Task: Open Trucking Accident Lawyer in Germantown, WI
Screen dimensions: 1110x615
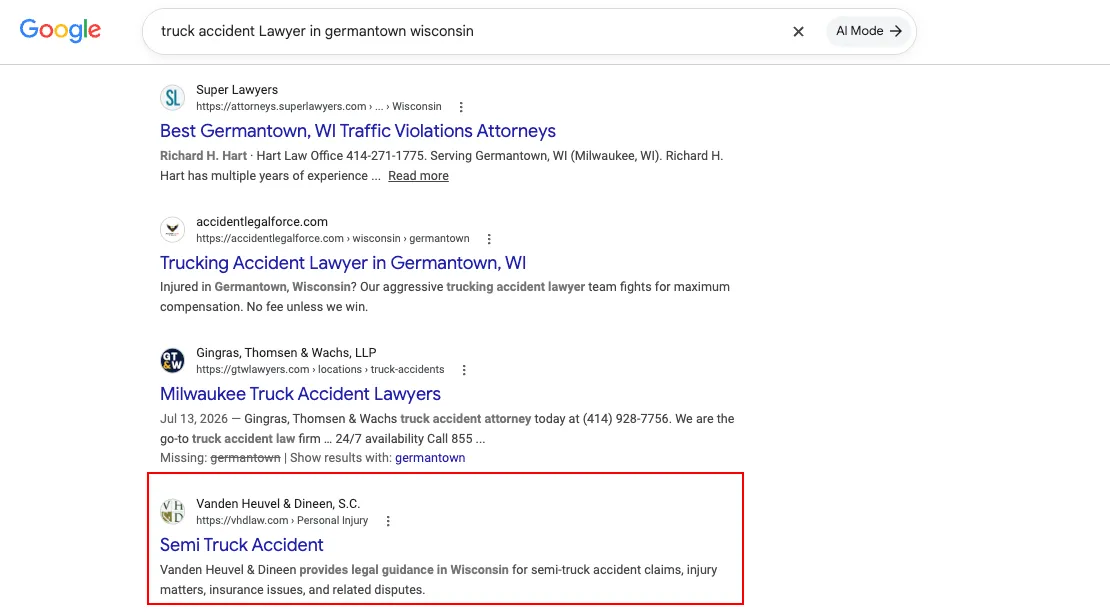Action: [x=343, y=263]
